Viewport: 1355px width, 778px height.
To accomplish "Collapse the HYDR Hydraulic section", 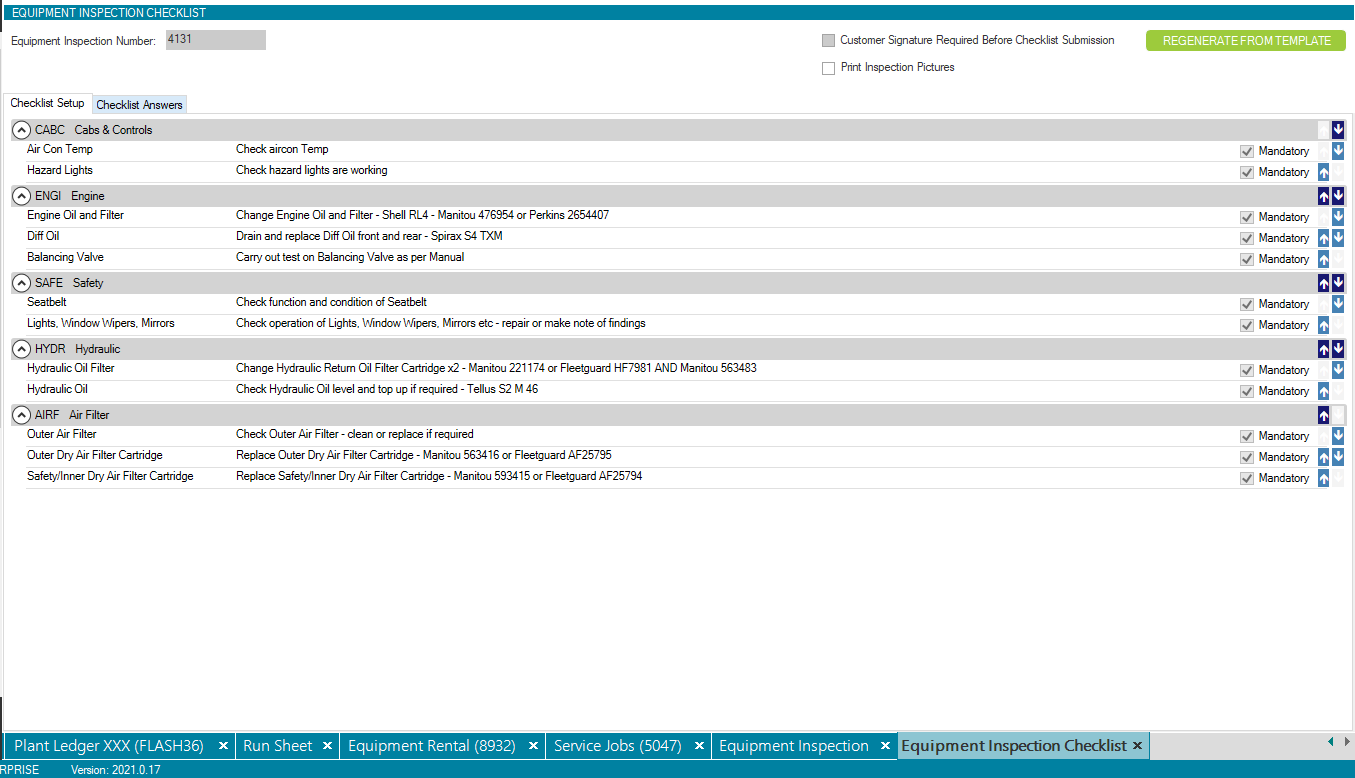I will 21,348.
